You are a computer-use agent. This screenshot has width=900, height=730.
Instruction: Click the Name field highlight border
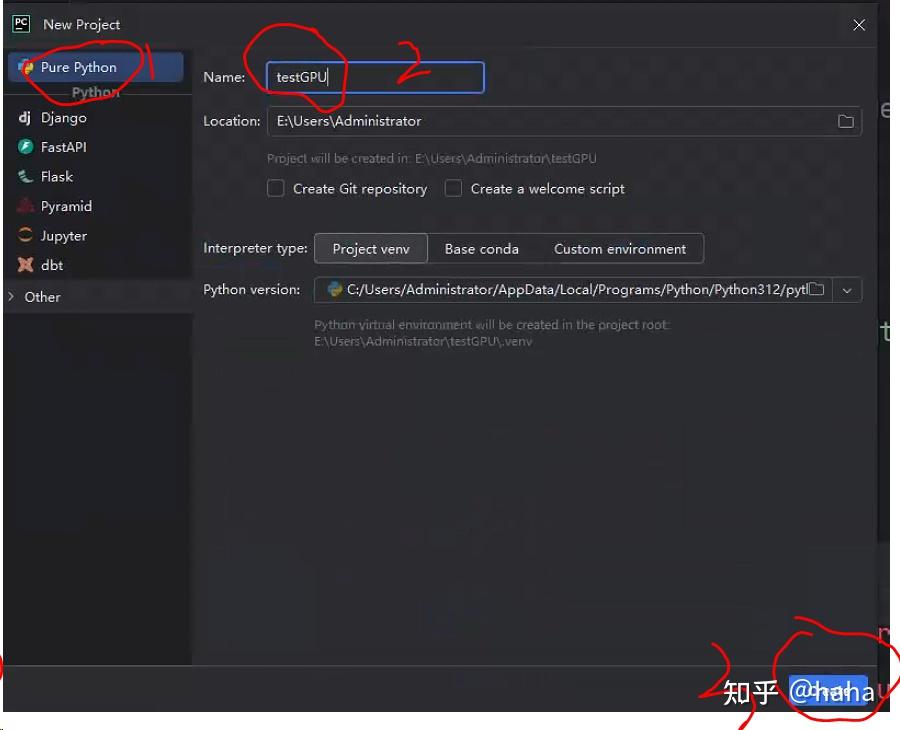373,77
